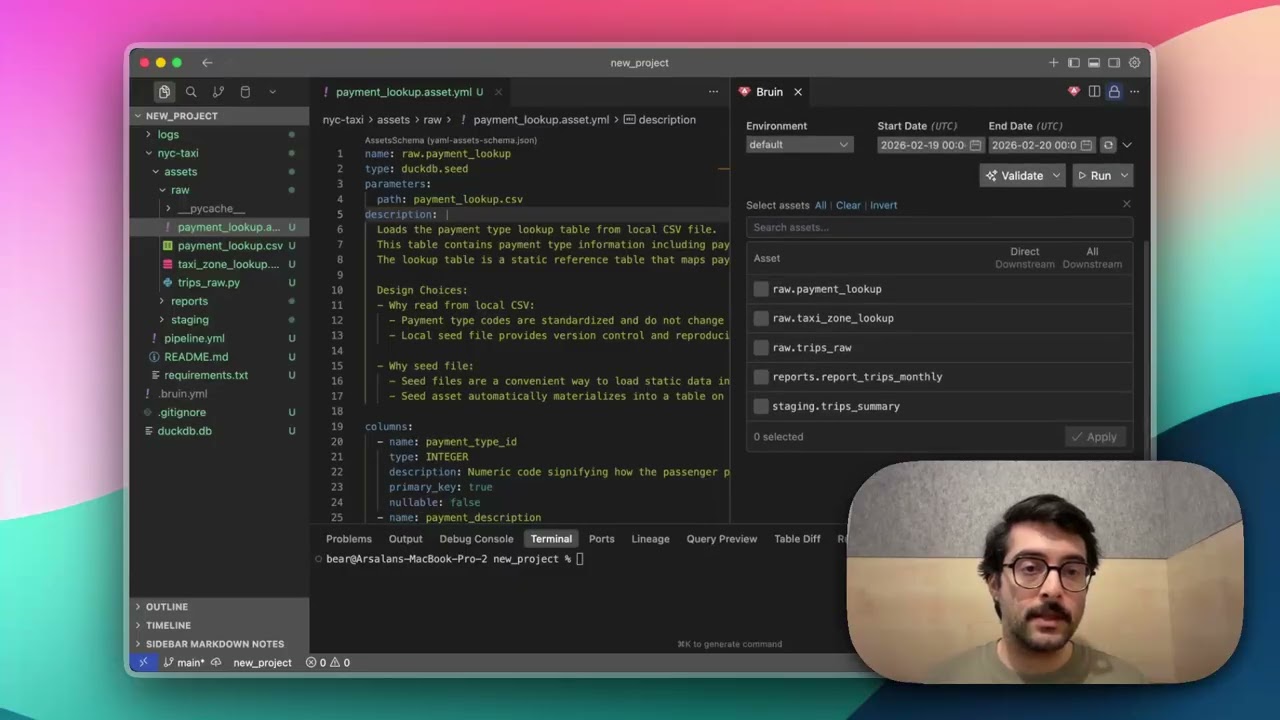Check the raw.taxi_zone_lookup asset checkbox
This screenshot has height=720, width=1280.
[x=761, y=318]
